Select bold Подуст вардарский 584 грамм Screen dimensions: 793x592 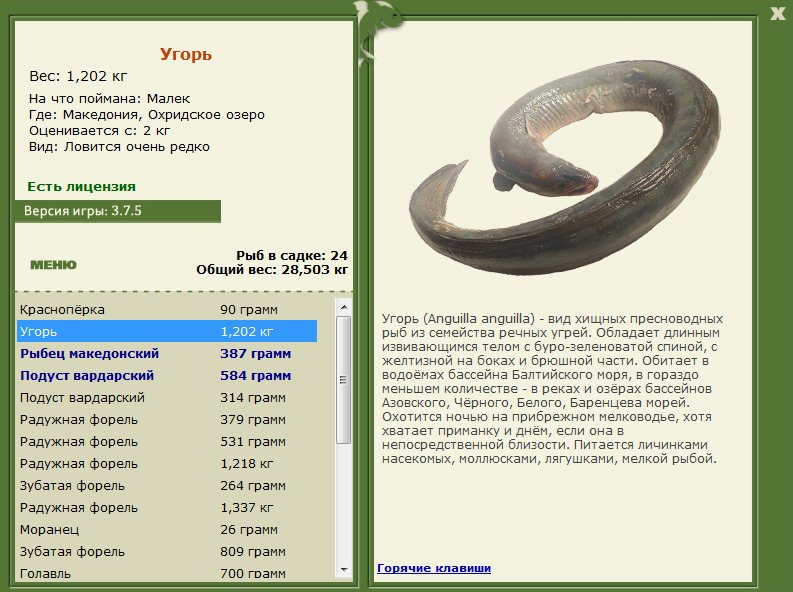tap(167, 376)
